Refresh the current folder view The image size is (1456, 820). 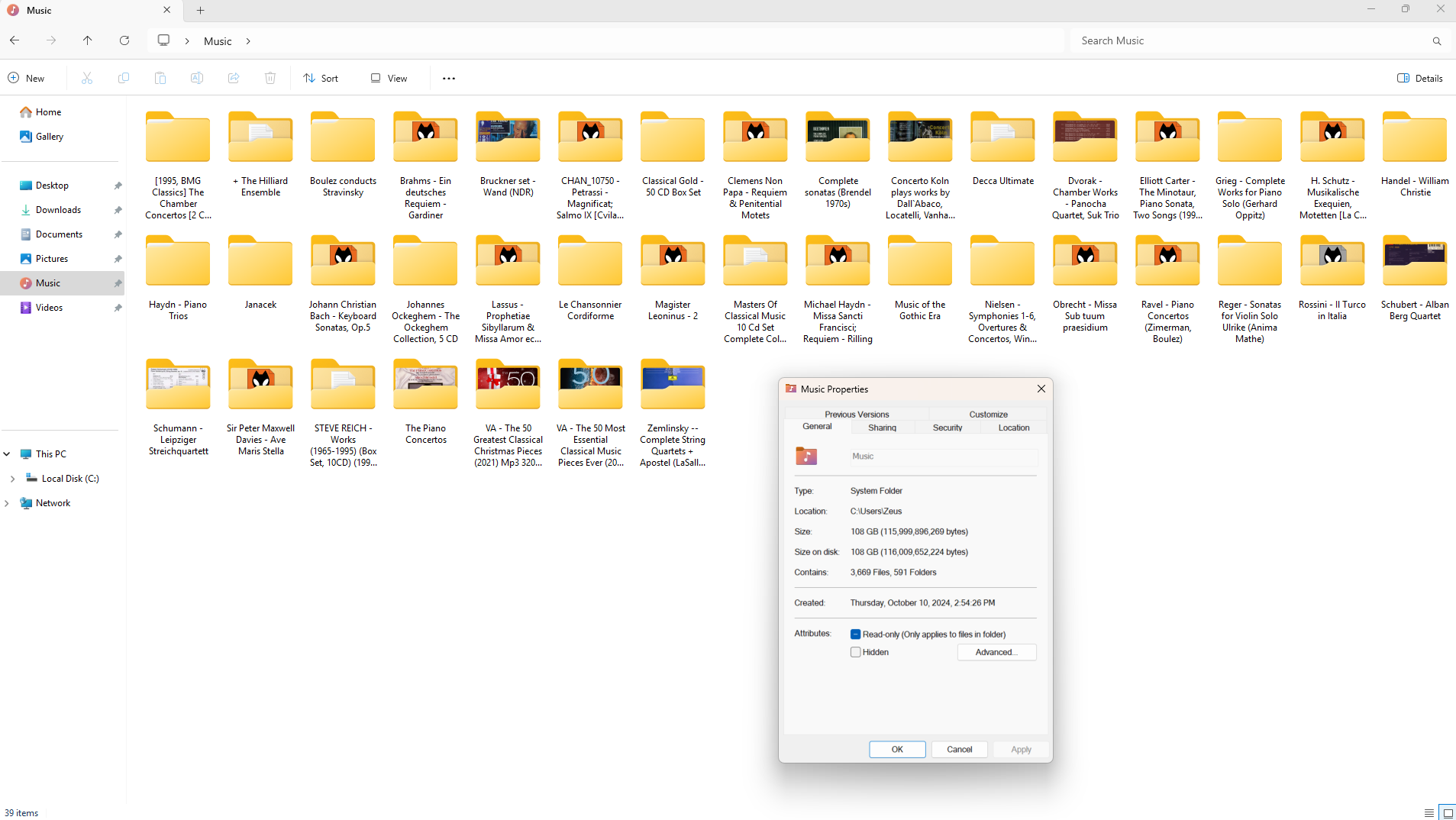124,40
